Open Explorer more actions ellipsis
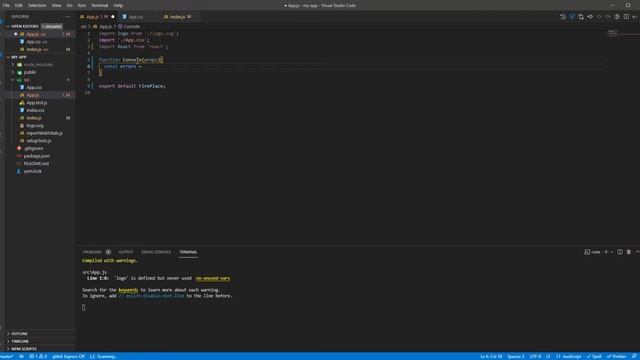The image size is (640, 360). pyautogui.click(x=68, y=17)
